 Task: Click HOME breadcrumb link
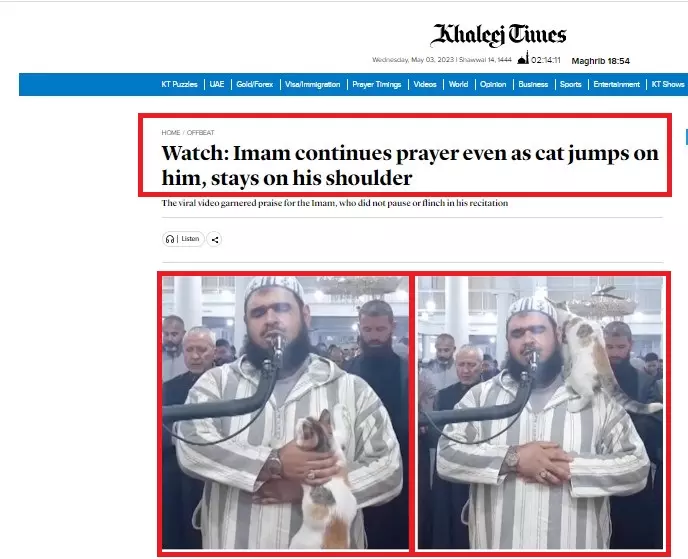pos(171,133)
